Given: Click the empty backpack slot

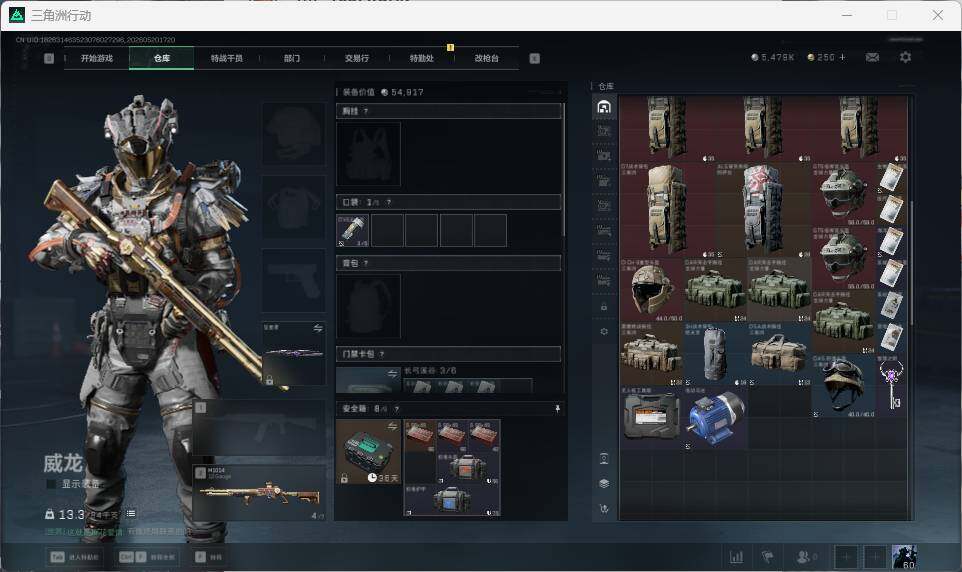Looking at the screenshot, I should pyautogui.click(x=368, y=306).
